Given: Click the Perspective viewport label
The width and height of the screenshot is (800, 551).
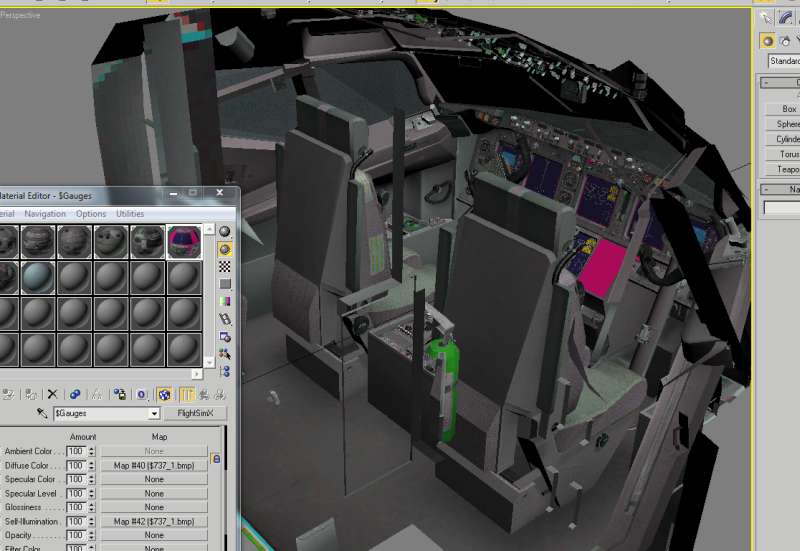Looking at the screenshot, I should 20,15.
